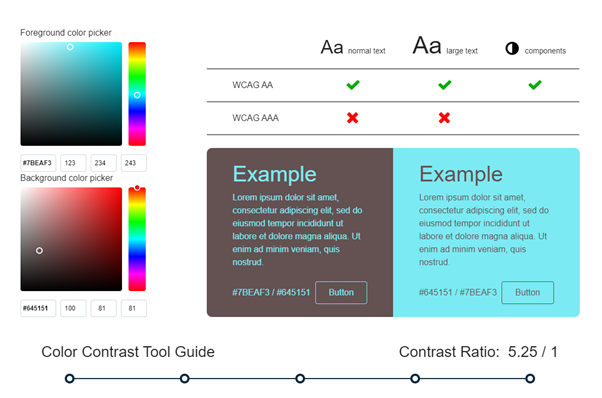Click the green checkmark for WCAG AA large text
This screenshot has height=398, width=602.
(445, 85)
